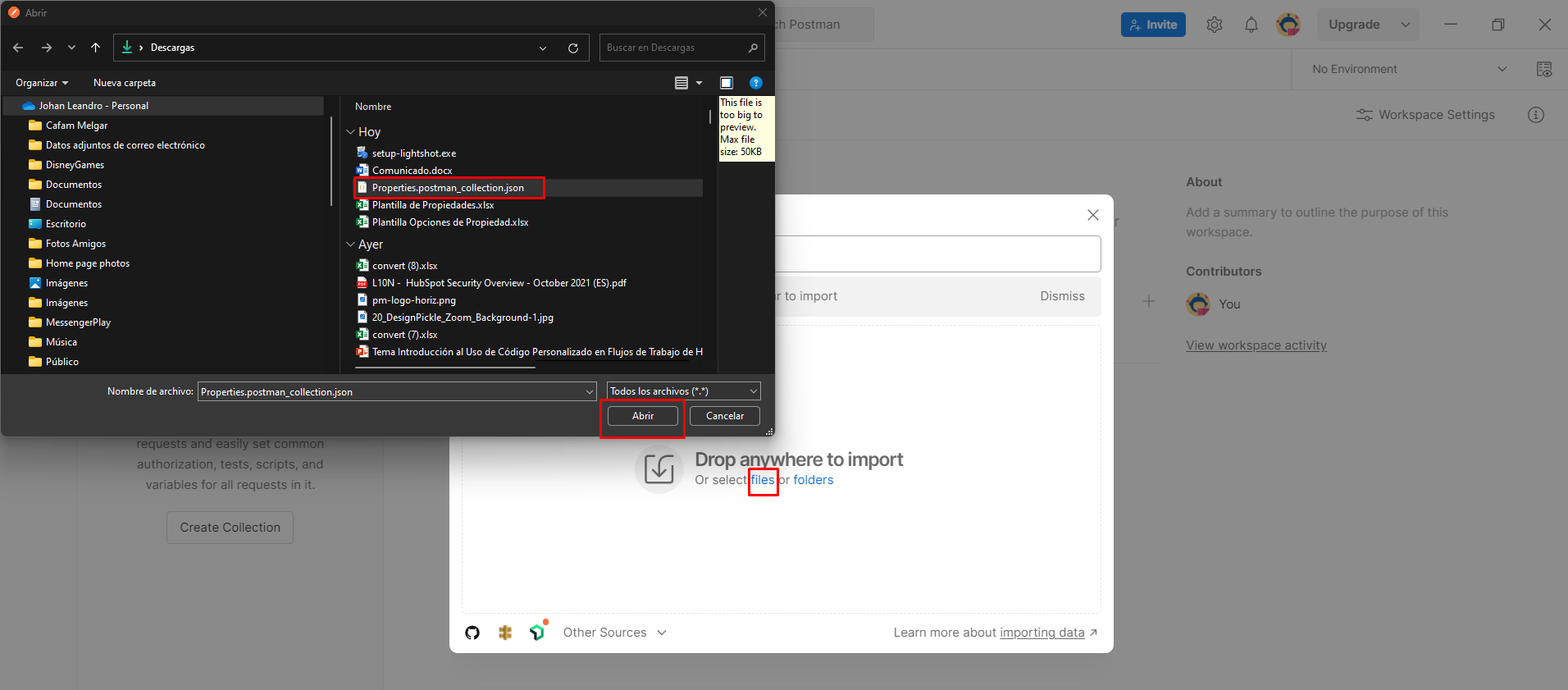This screenshot has height=690, width=1568.
Task: Expand the file name history dropdown
Action: tap(590, 392)
